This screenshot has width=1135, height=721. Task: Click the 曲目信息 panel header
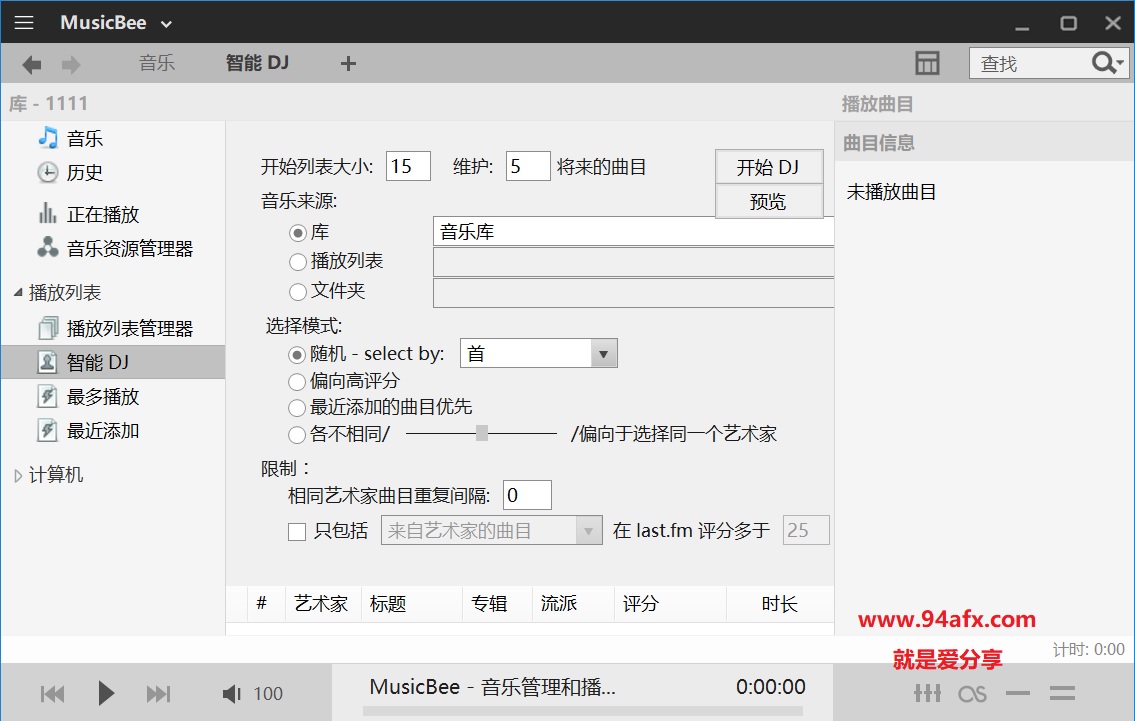click(x=984, y=143)
